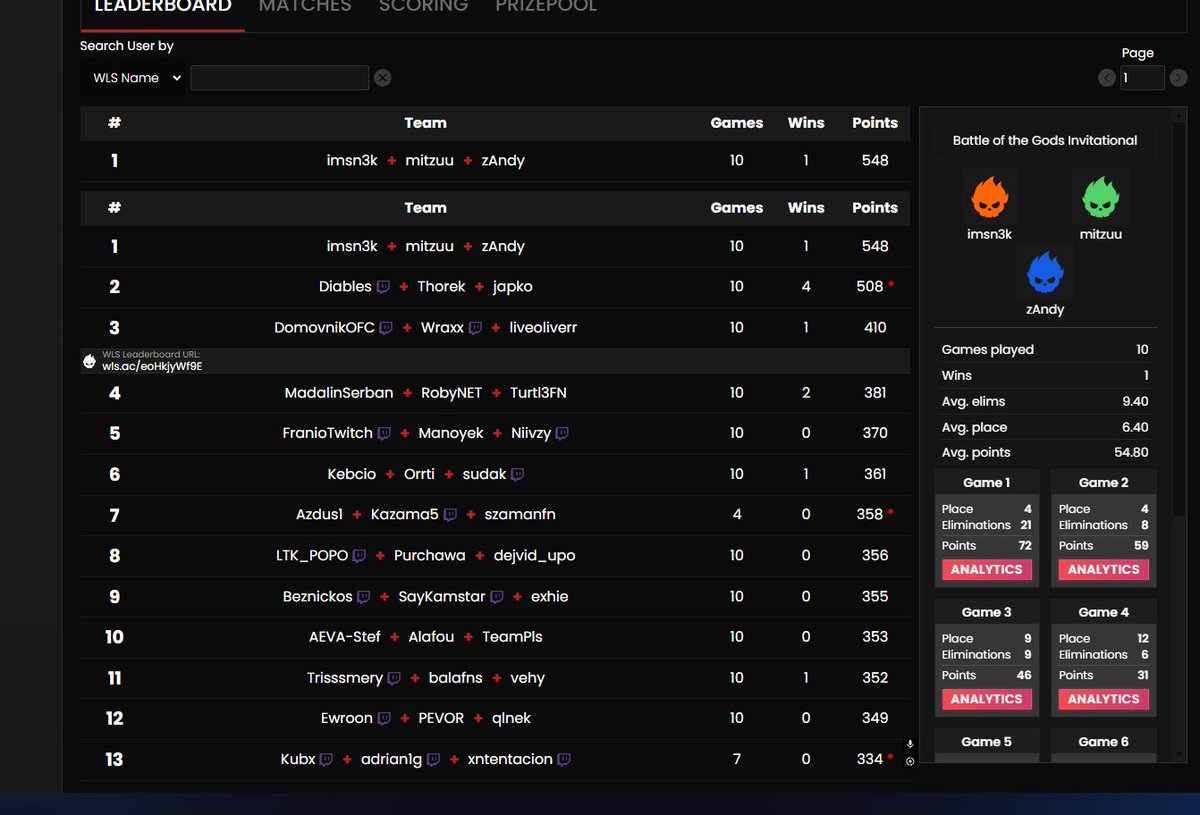Select player Kebcio in rank 6
Screen dimensions: 1200x815
click(x=352, y=475)
